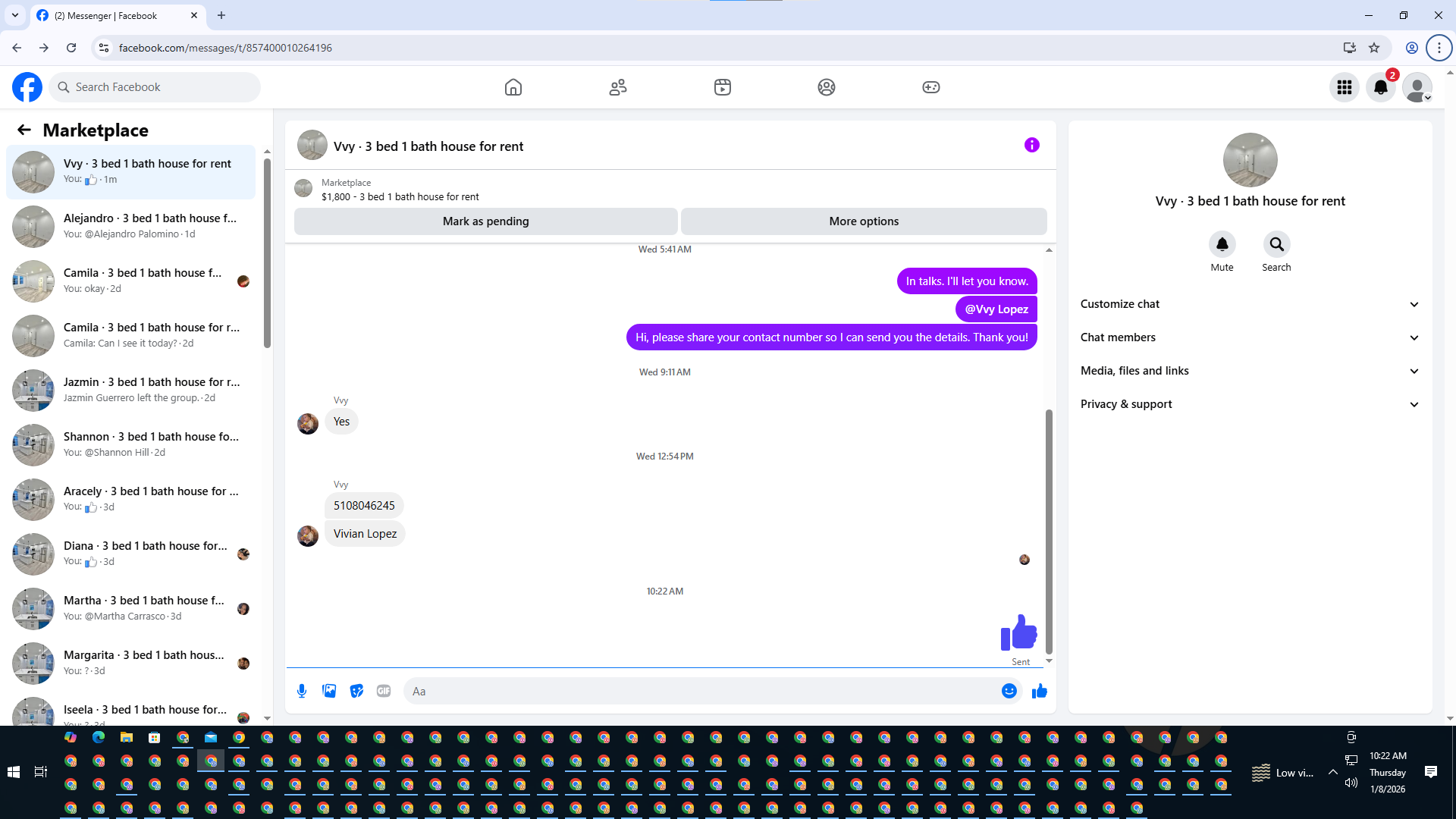Reload the page

click(71, 48)
